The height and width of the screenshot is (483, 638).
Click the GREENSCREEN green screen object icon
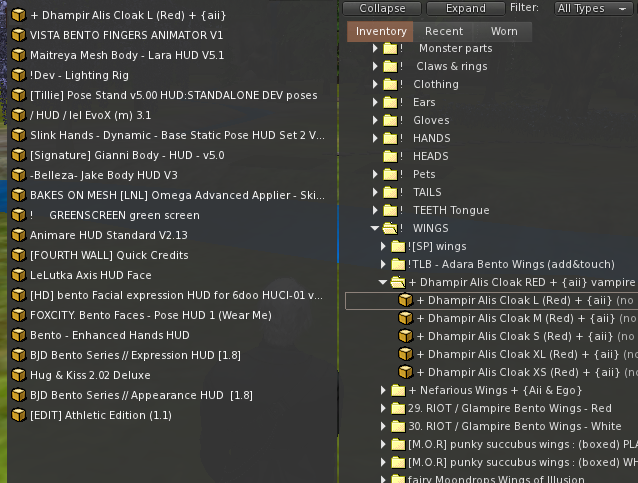[x=18, y=215]
